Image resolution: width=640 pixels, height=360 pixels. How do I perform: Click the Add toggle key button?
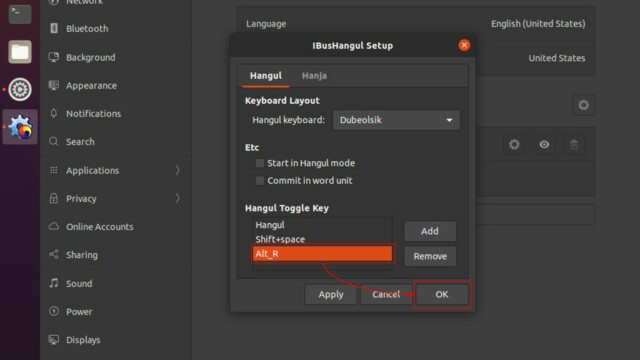pos(430,231)
